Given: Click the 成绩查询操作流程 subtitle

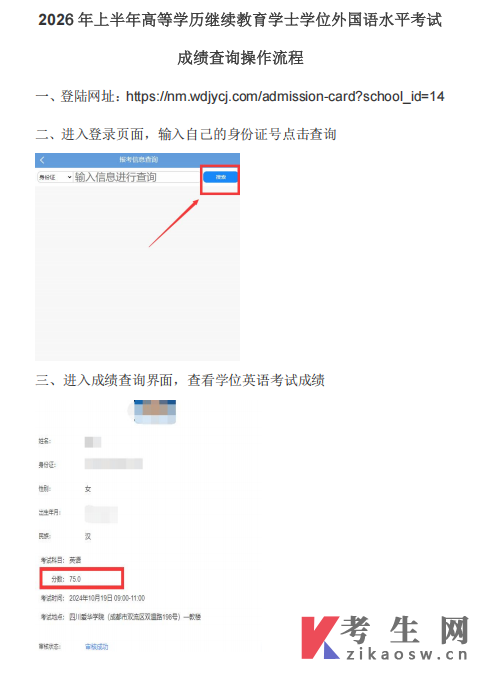Looking at the screenshot, I should pyautogui.click(x=240, y=58).
